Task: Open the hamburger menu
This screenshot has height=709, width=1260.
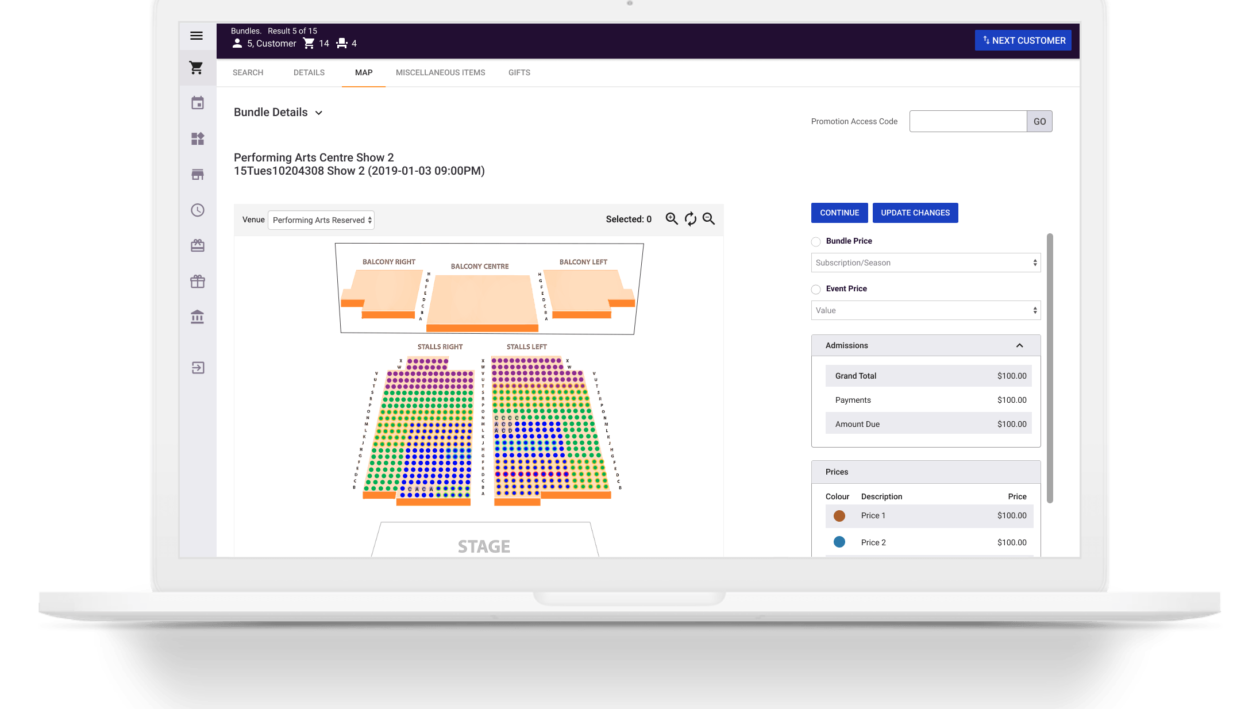Action: pos(197,36)
